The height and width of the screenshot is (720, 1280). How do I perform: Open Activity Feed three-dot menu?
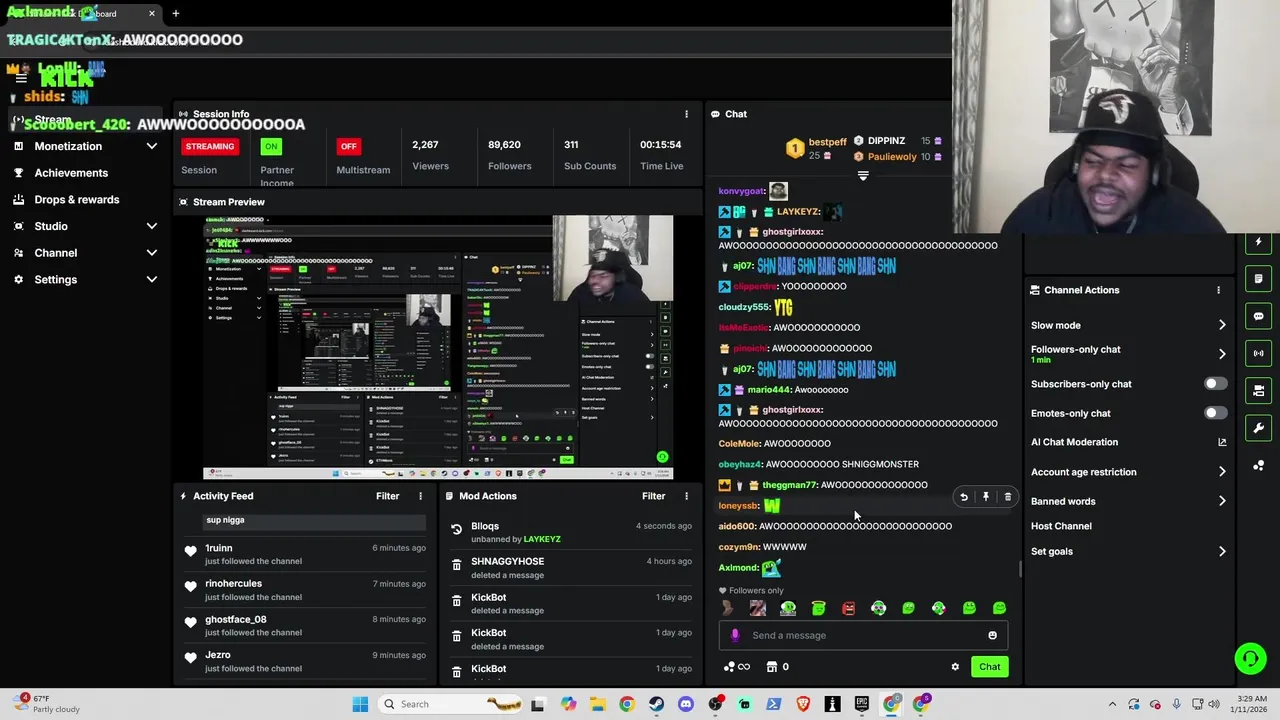point(420,496)
